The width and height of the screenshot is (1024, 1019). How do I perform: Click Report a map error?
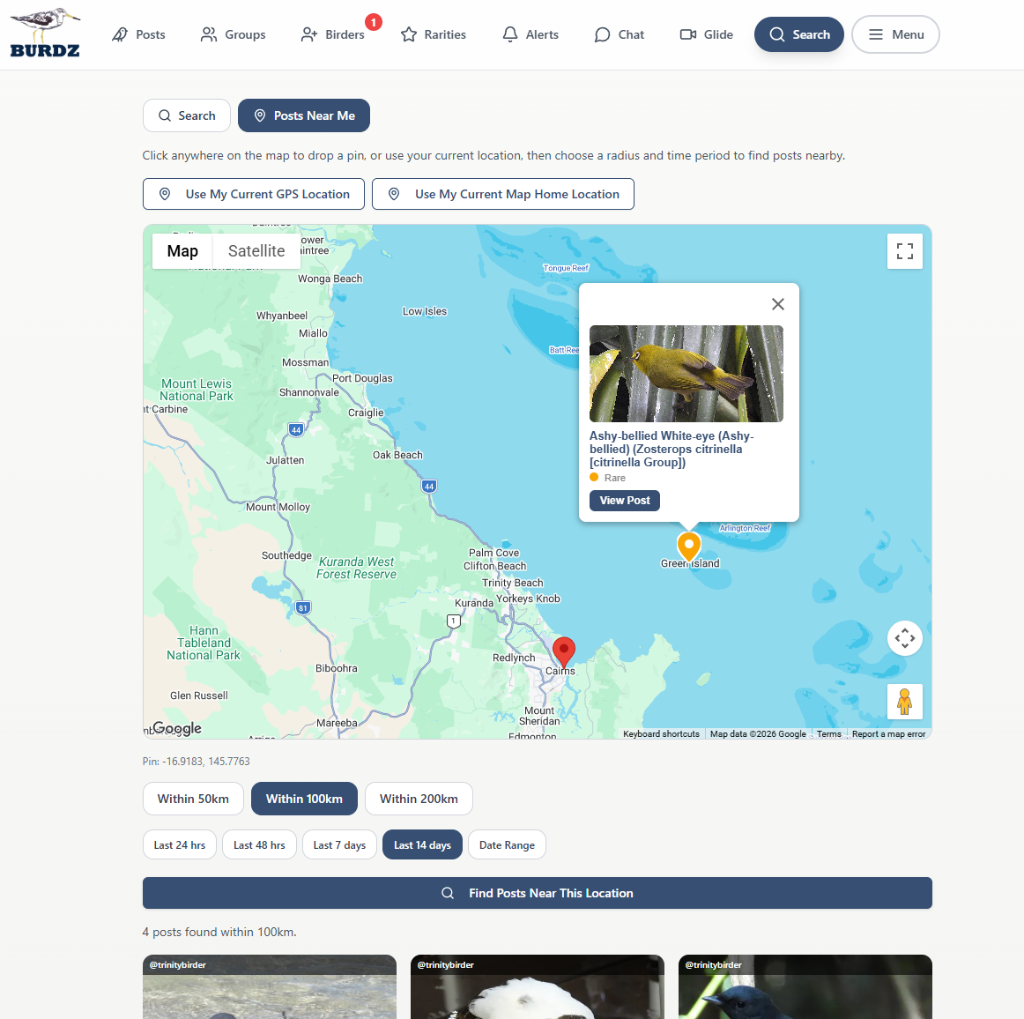[x=888, y=734]
